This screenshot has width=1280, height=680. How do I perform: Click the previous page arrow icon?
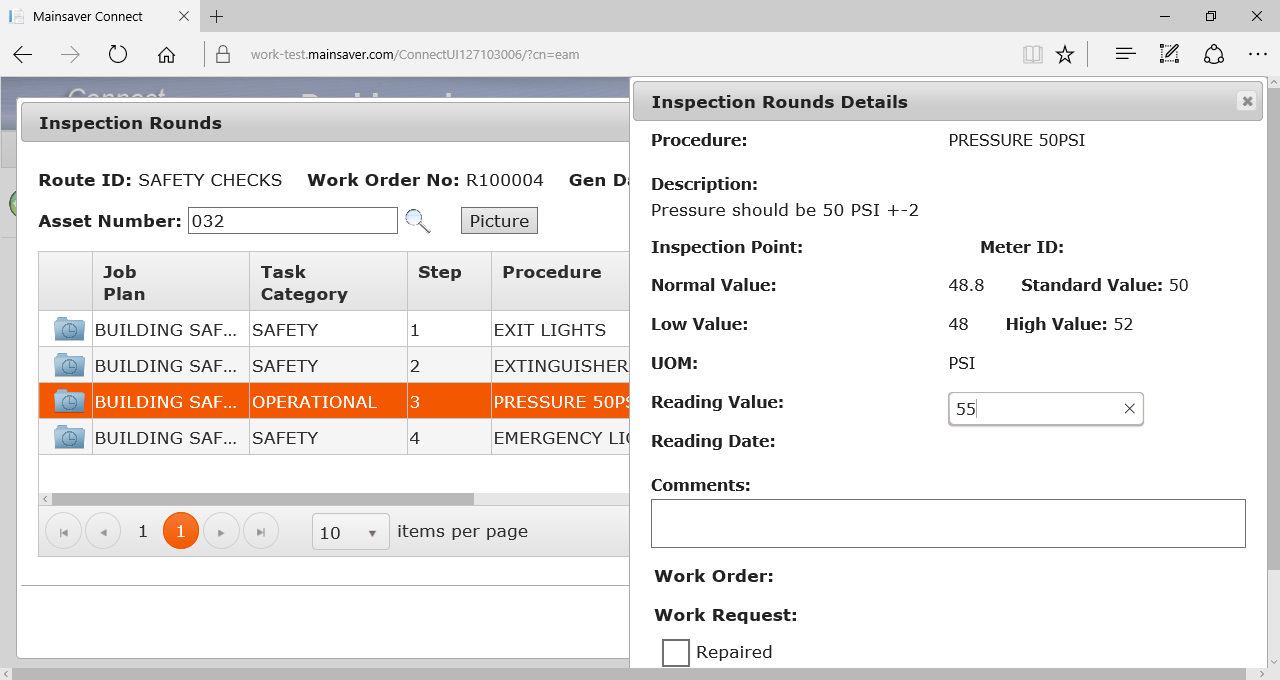tap(103, 531)
